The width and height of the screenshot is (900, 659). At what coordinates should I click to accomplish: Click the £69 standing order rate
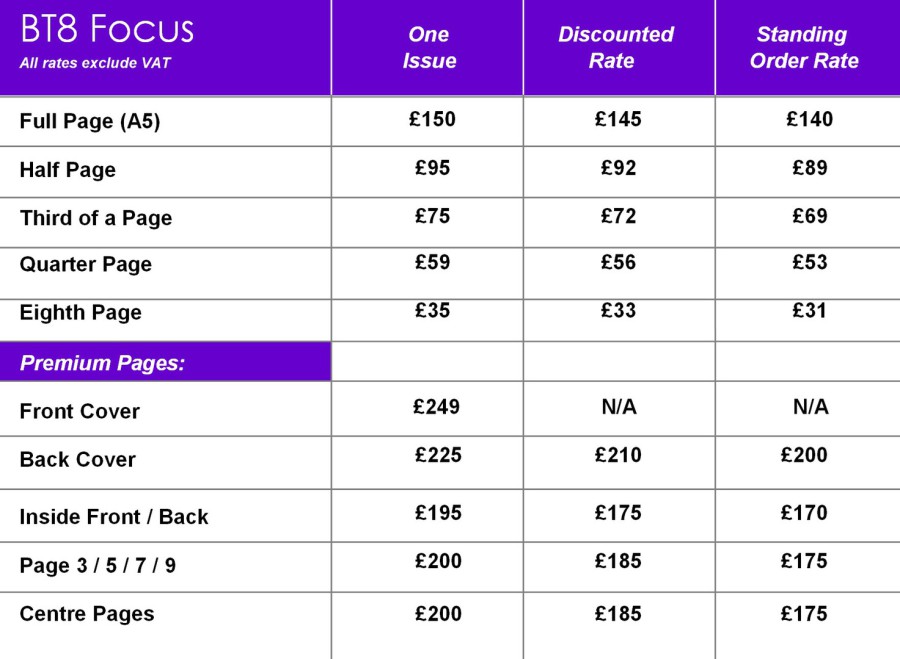[810, 216]
